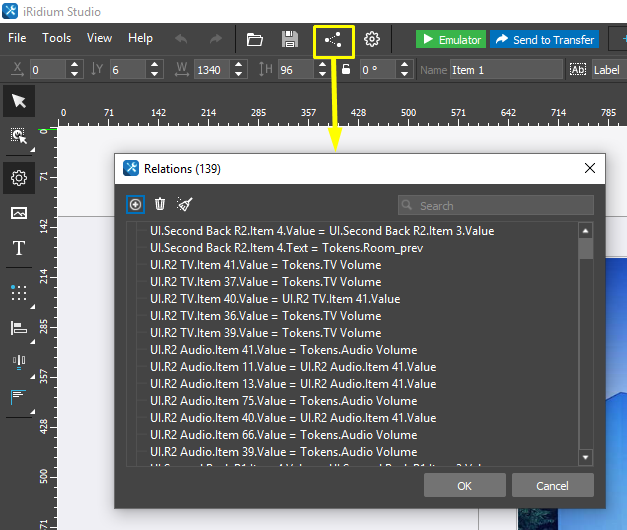Screen dimensions: 627x530
Task: Select R2 Audio.Item 13.Value relation
Action: (x=293, y=384)
